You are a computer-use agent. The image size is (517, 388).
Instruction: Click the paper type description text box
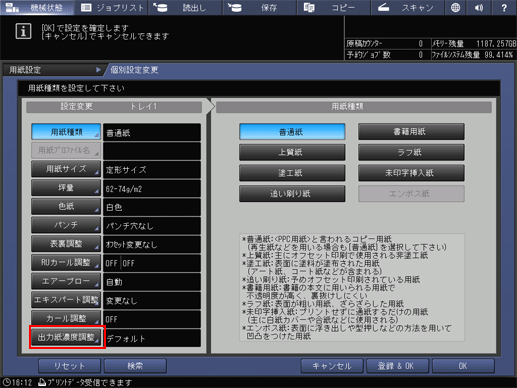click(352, 287)
